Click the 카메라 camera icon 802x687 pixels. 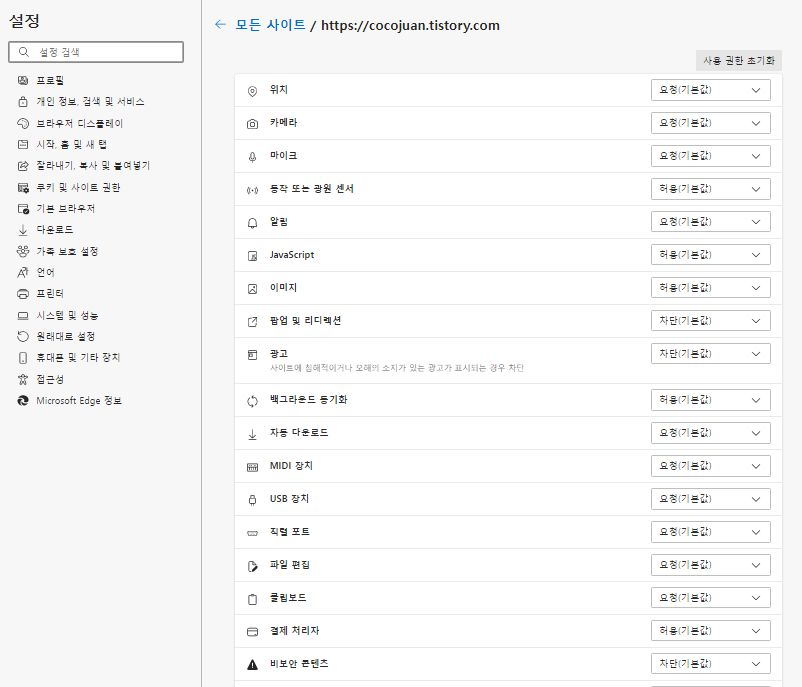click(x=251, y=122)
